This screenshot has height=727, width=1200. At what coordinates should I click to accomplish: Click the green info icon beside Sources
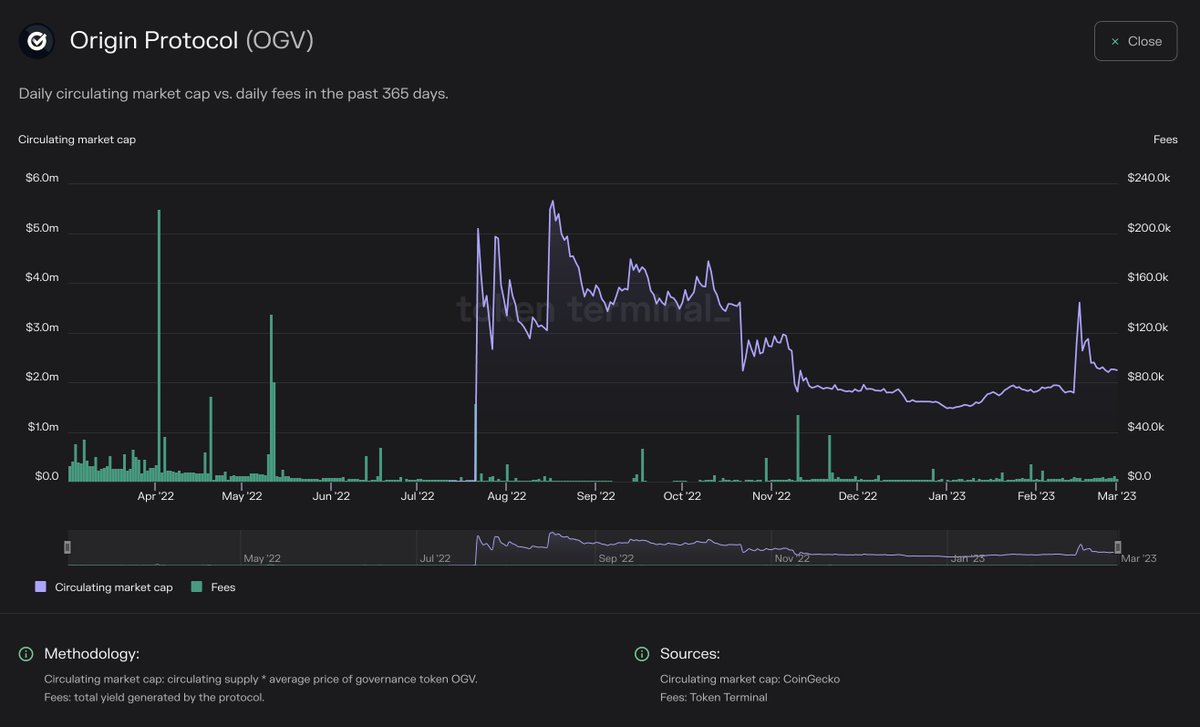641,654
